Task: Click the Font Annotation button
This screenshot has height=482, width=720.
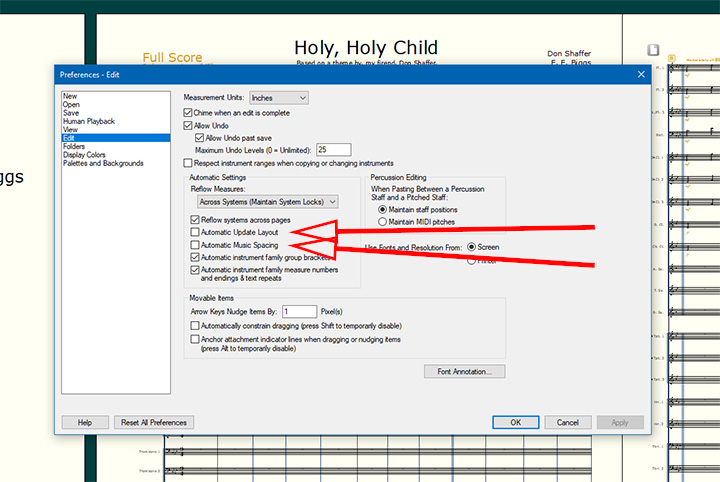Action: coord(465,371)
